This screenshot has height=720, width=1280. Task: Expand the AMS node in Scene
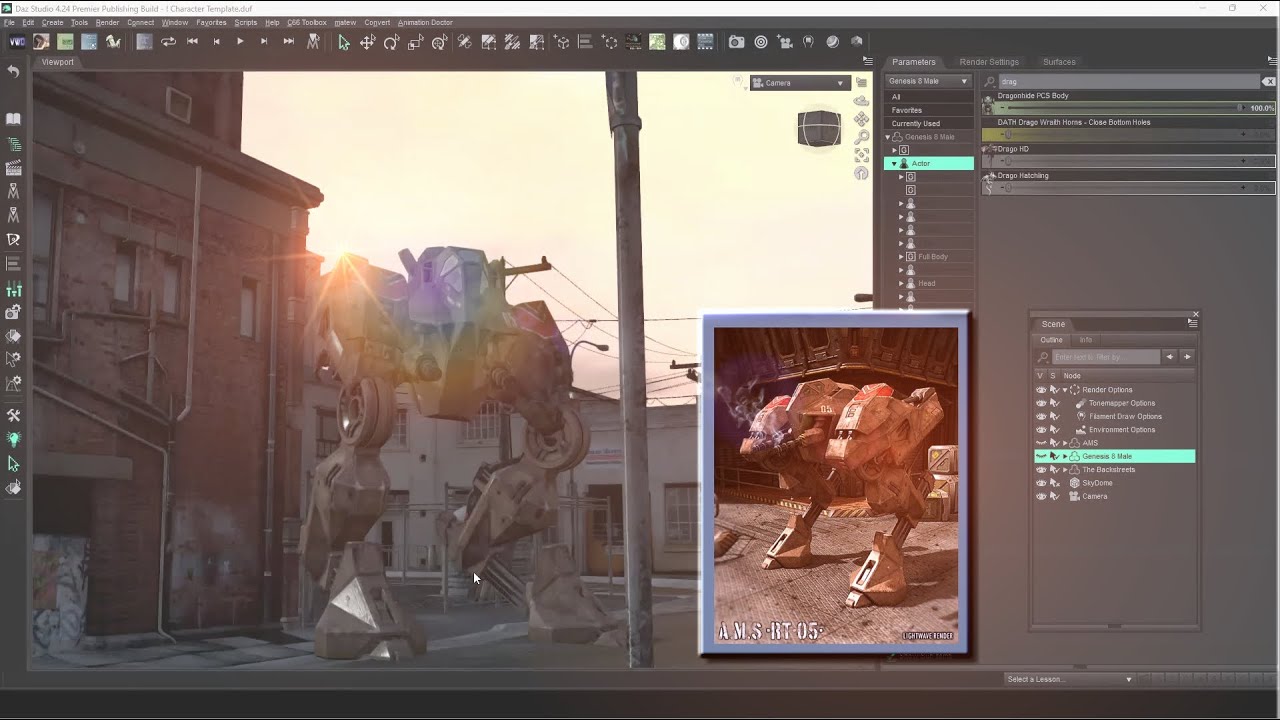pyautogui.click(x=1065, y=443)
